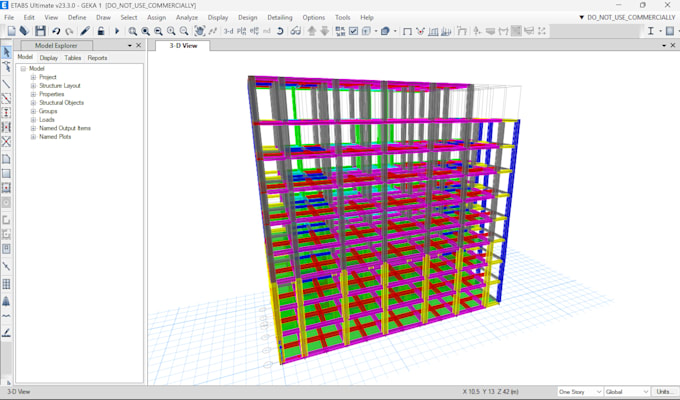Image resolution: width=680 pixels, height=400 pixels.
Task: Expand the Structure Layout node
Action: tap(33, 85)
